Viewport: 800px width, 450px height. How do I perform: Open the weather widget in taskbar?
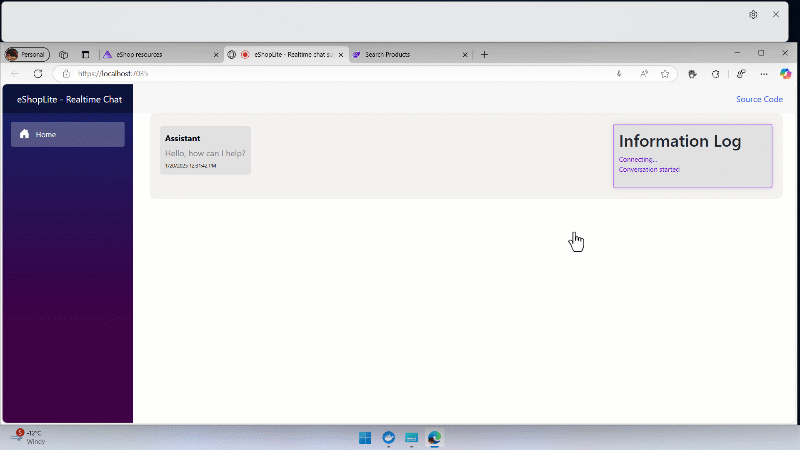tap(30, 437)
